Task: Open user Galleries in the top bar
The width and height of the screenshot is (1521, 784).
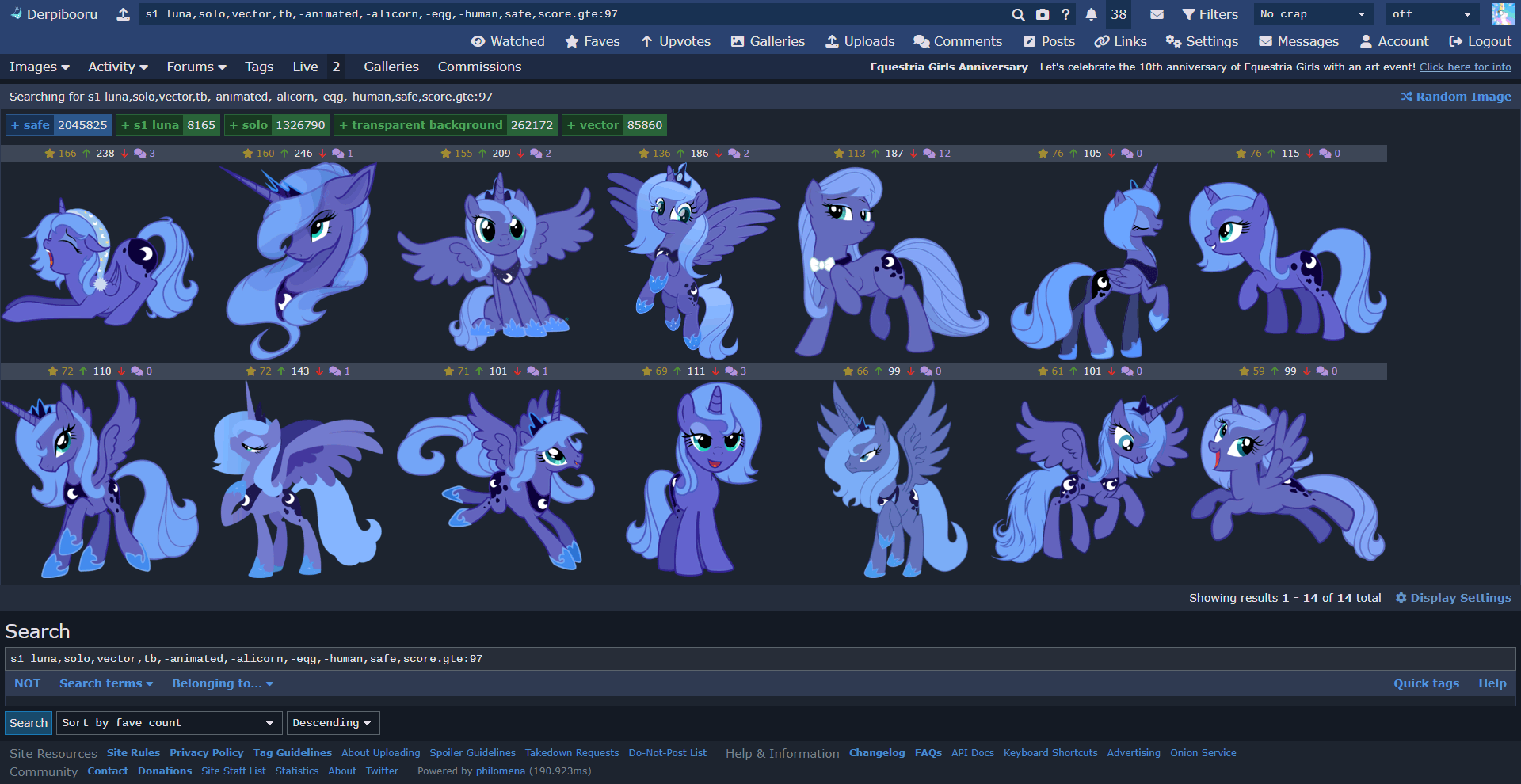Action: tap(768, 41)
